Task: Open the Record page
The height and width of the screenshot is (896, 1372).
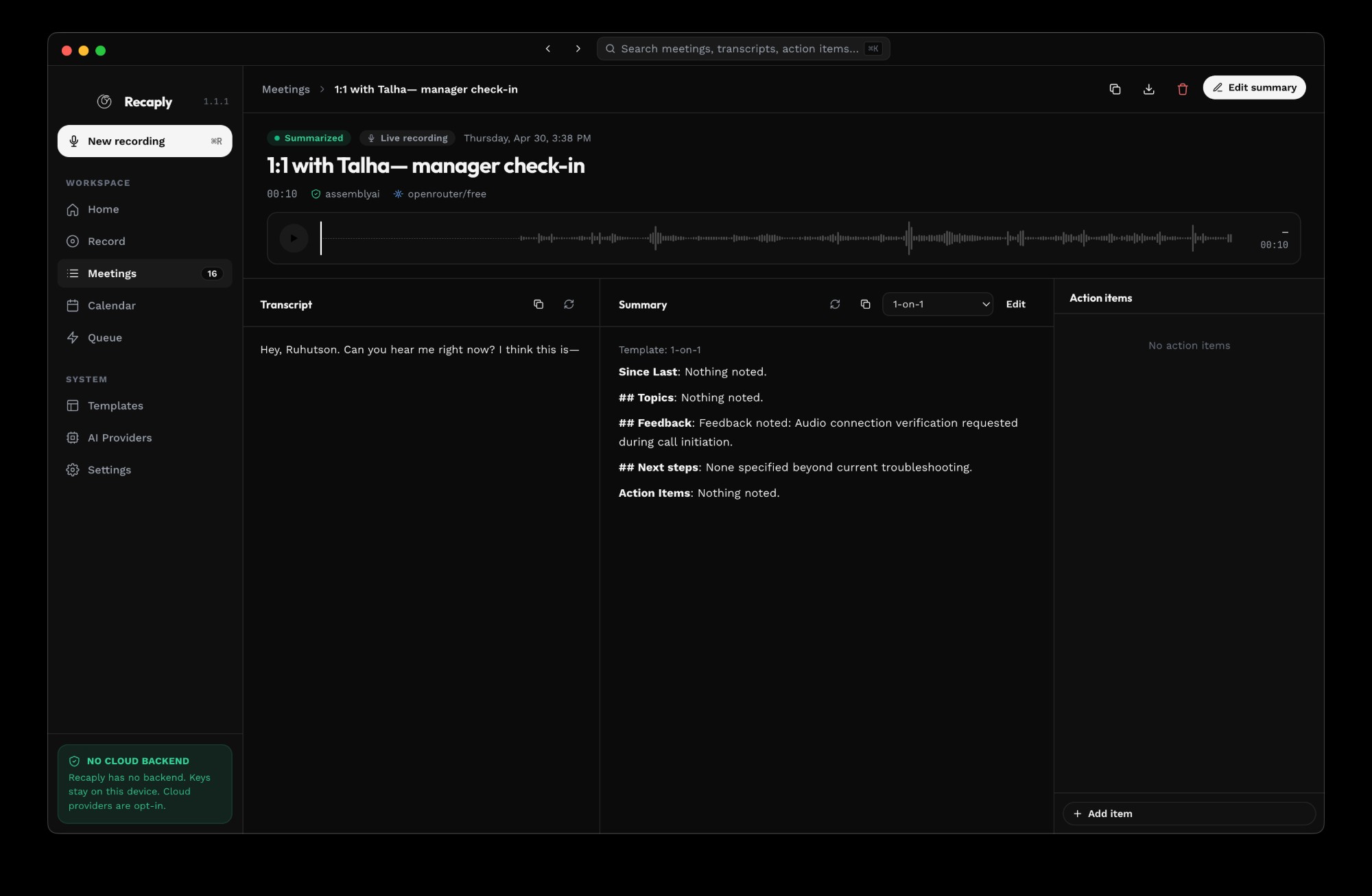Action: (x=145, y=241)
